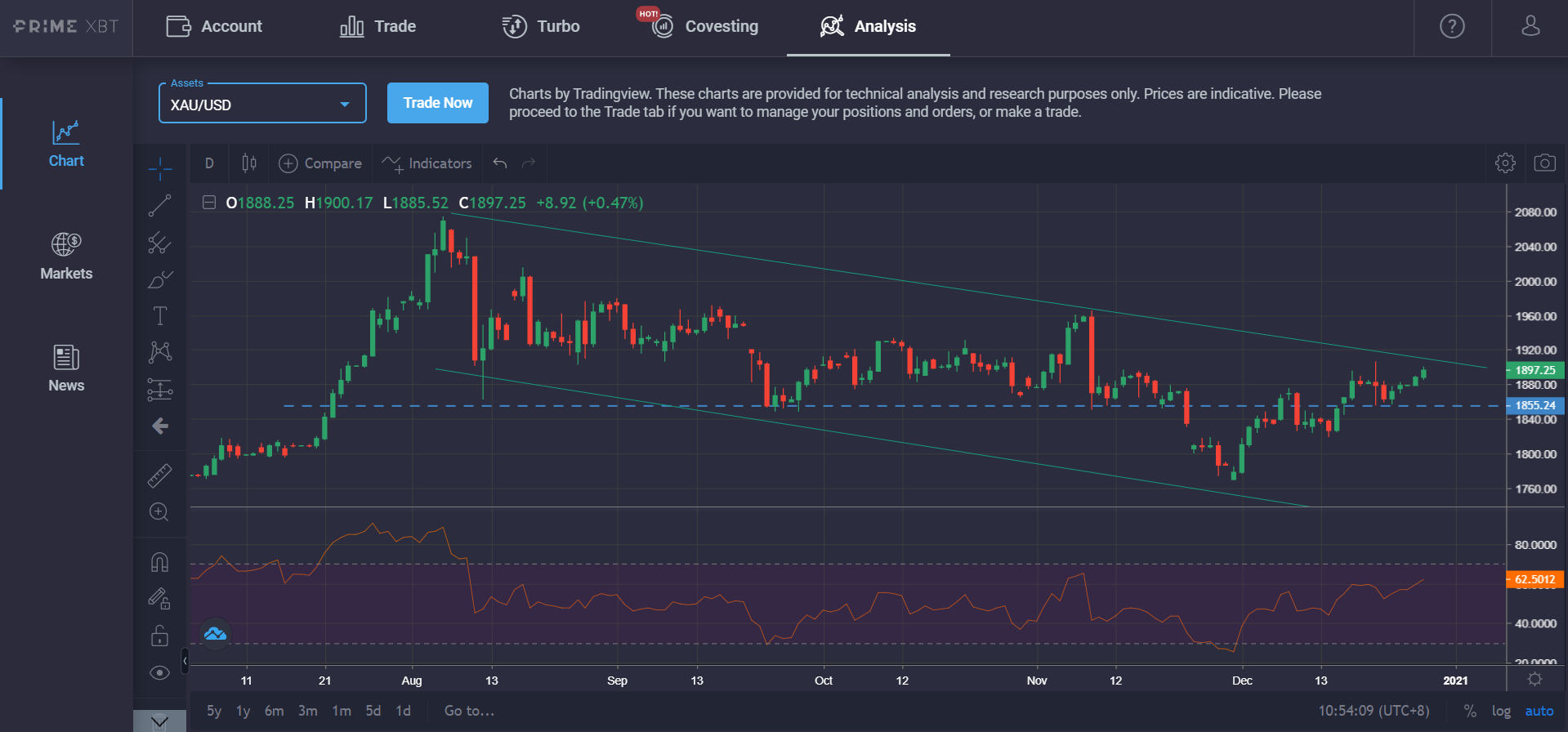This screenshot has width=1568, height=732.
Task: Click the Trade Now button
Action: (x=438, y=103)
